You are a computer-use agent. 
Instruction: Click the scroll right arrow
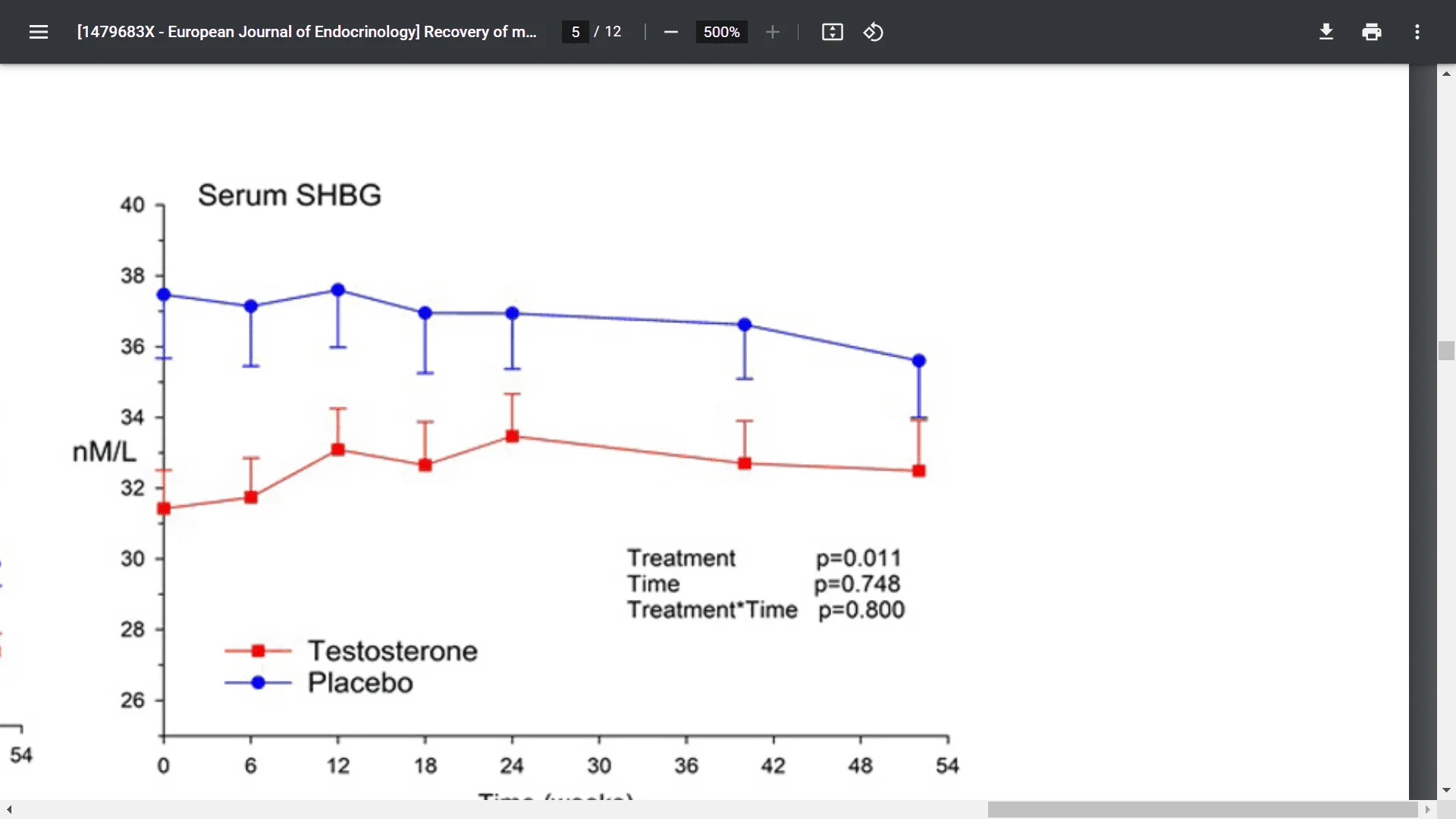click(1427, 810)
